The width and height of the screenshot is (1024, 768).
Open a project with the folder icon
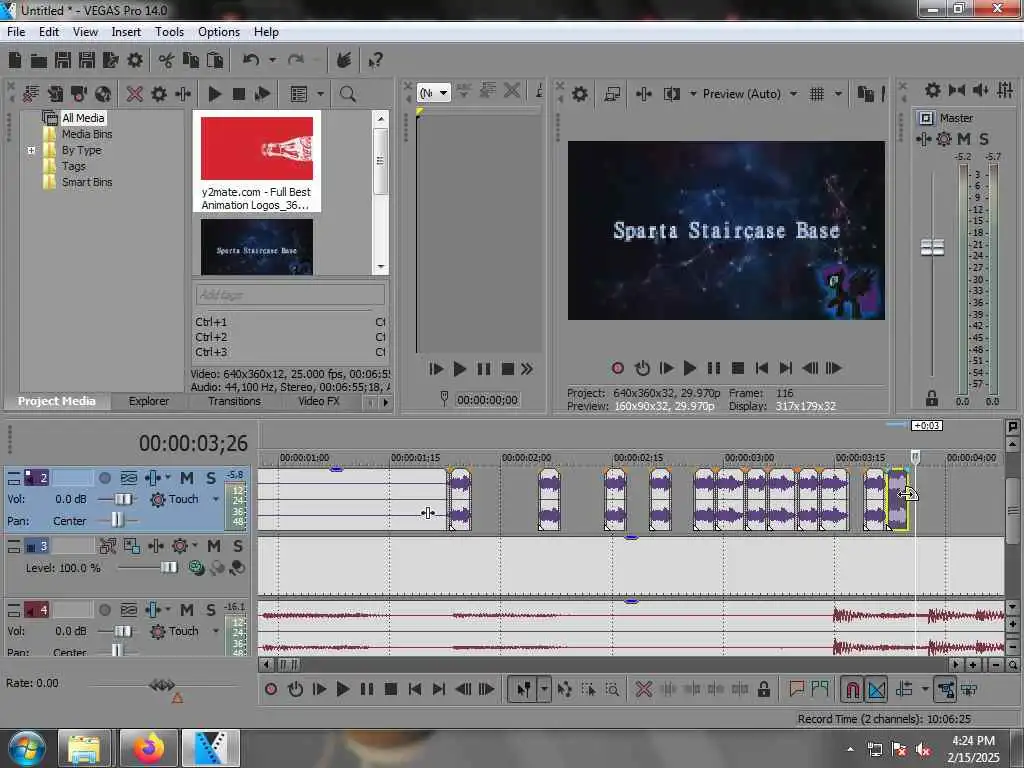39,61
